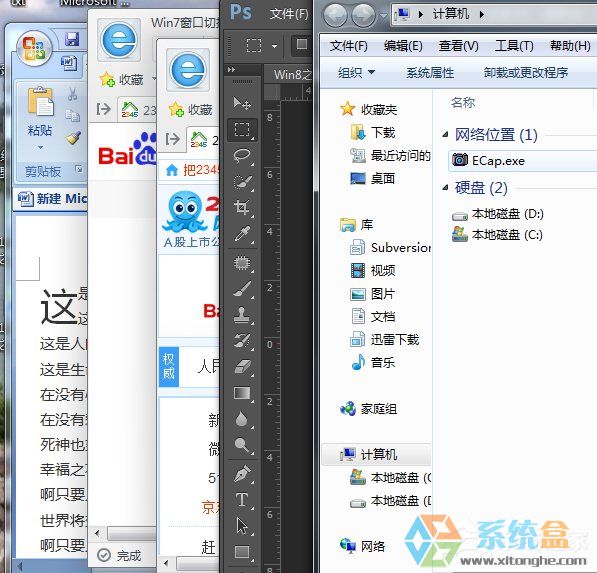Select the Rectangular Marquee tool in toolbox
The height and width of the screenshot is (573, 597).
point(242,129)
